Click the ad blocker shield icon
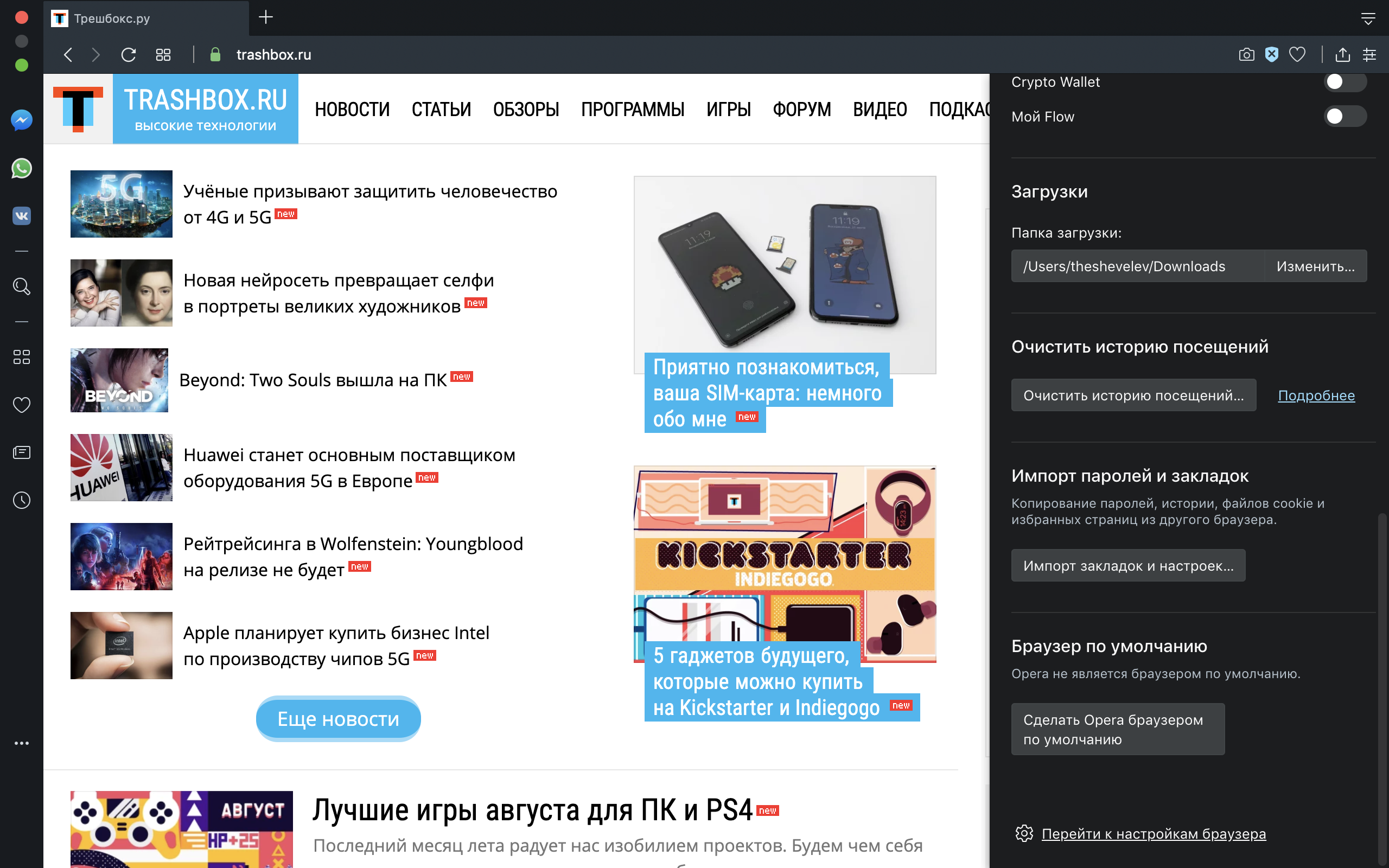Viewport: 1389px width, 868px height. (1272, 55)
